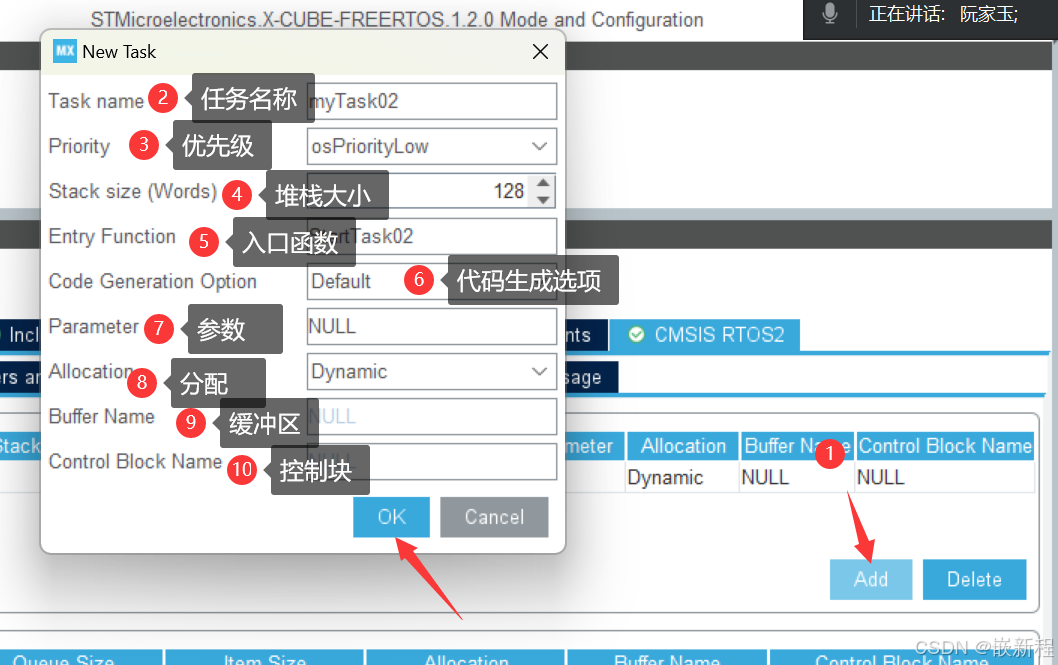The image size is (1058, 665).
Task: Open the Code Generation Option Default combo
Action: (432, 281)
